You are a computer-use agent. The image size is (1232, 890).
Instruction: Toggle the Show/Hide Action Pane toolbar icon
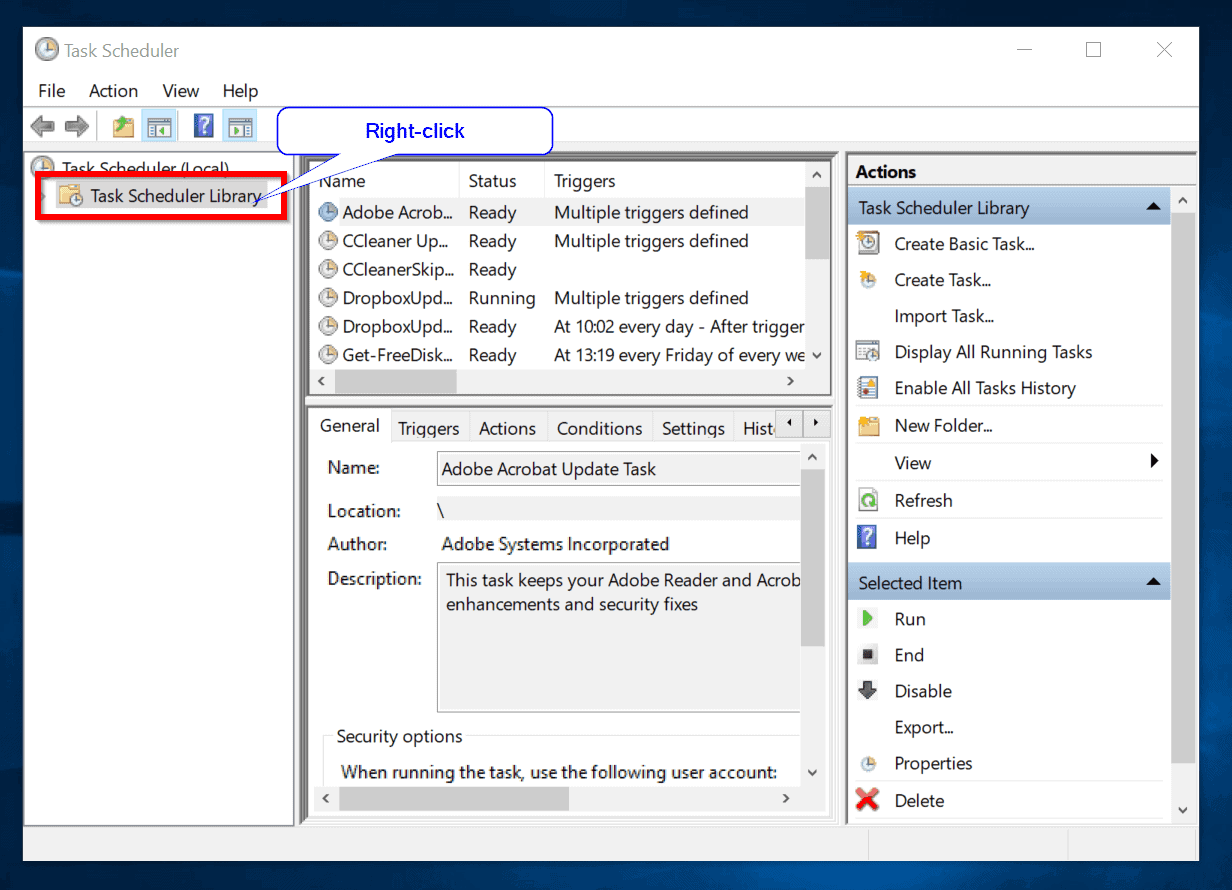coord(240,126)
